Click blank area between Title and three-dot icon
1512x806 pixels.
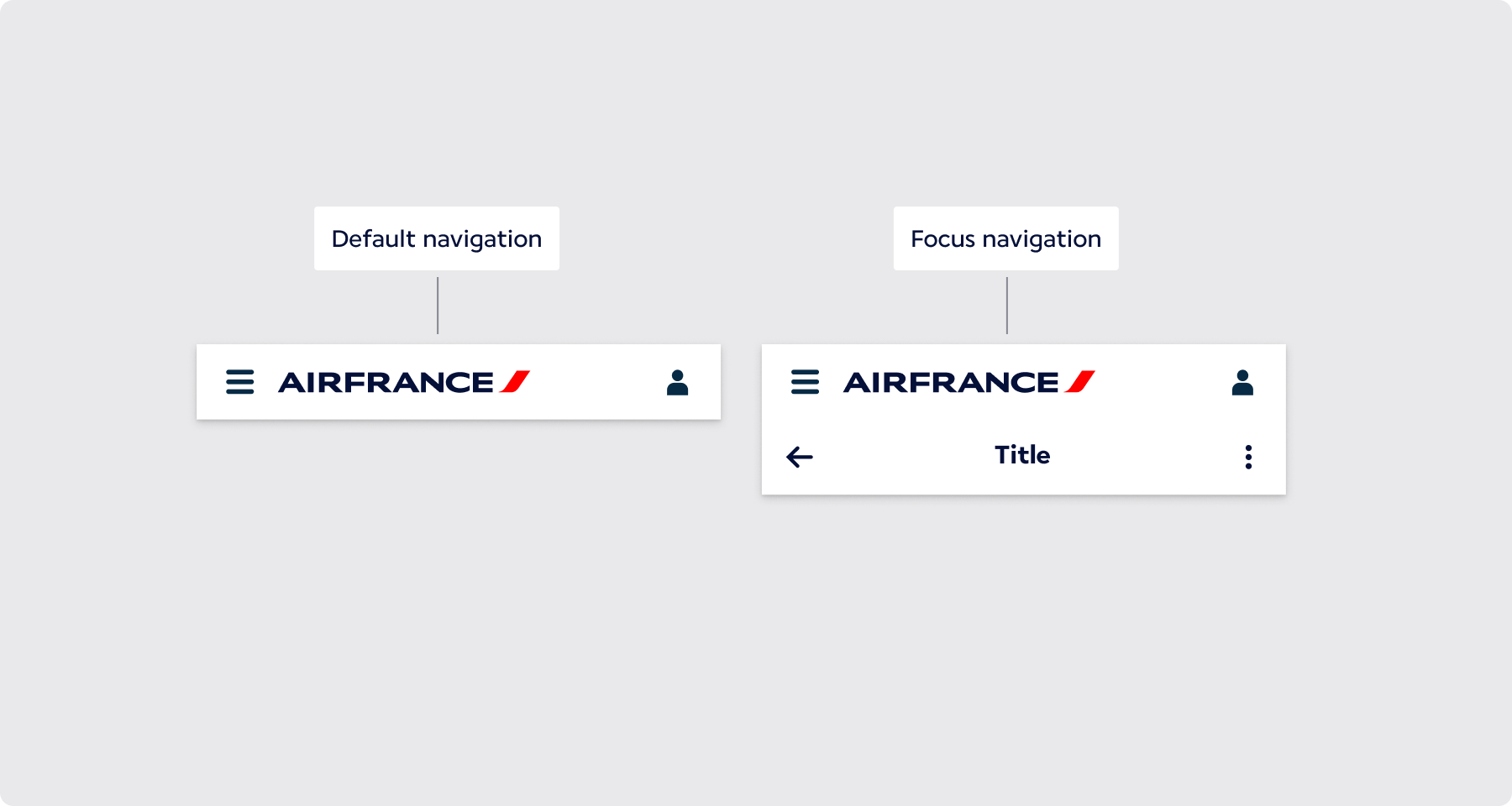(x=1147, y=457)
